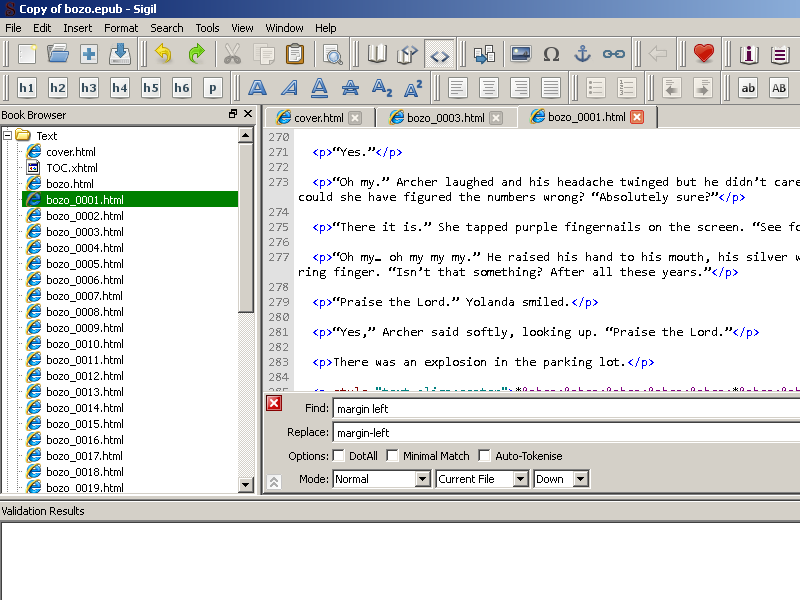Viewport: 800px width, 600px height.
Task: Select bozo_0007.html in the Book Browser
Action: pos(84,296)
